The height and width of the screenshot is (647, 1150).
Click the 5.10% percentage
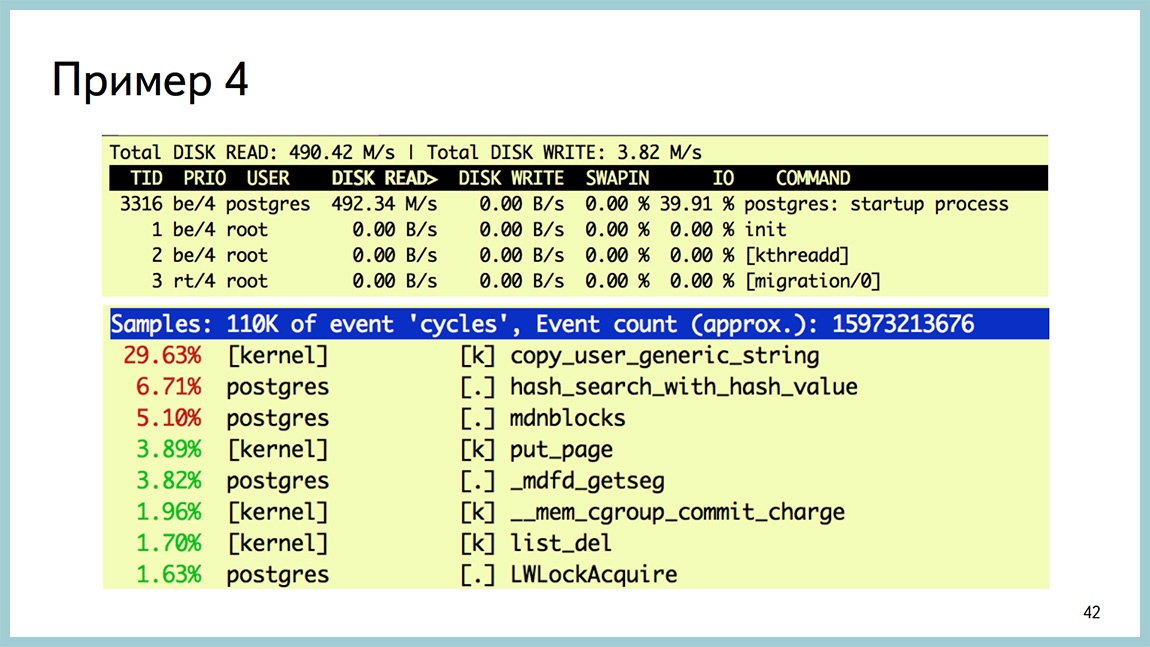pos(168,418)
